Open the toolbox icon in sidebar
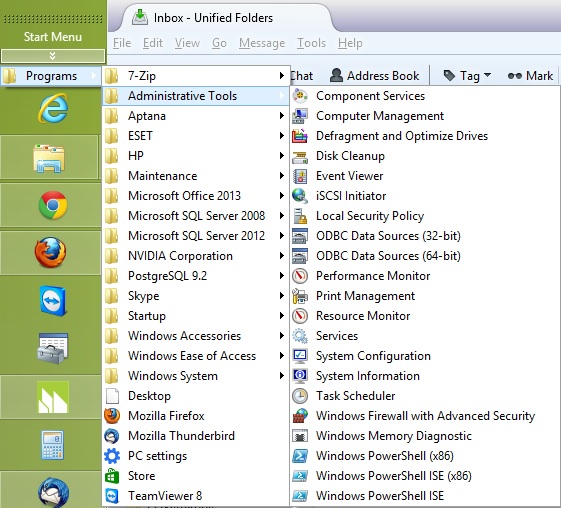Image resolution: width=561 pixels, height=508 pixels. (53, 348)
